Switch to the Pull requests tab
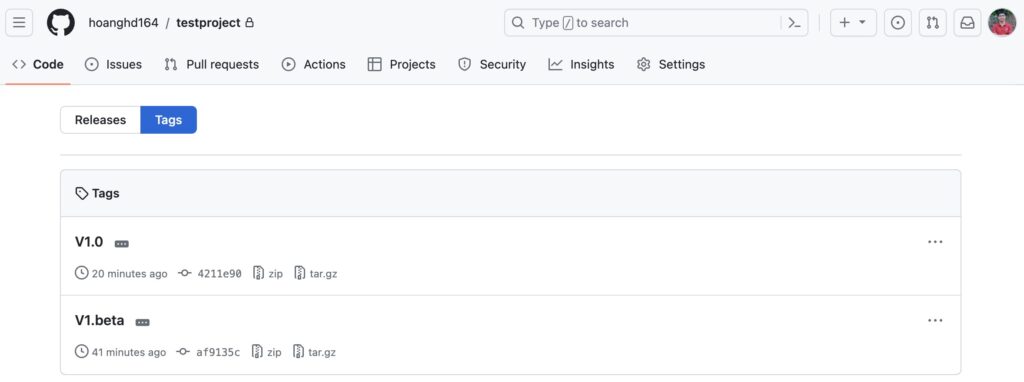This screenshot has height=382, width=1024. coord(212,65)
